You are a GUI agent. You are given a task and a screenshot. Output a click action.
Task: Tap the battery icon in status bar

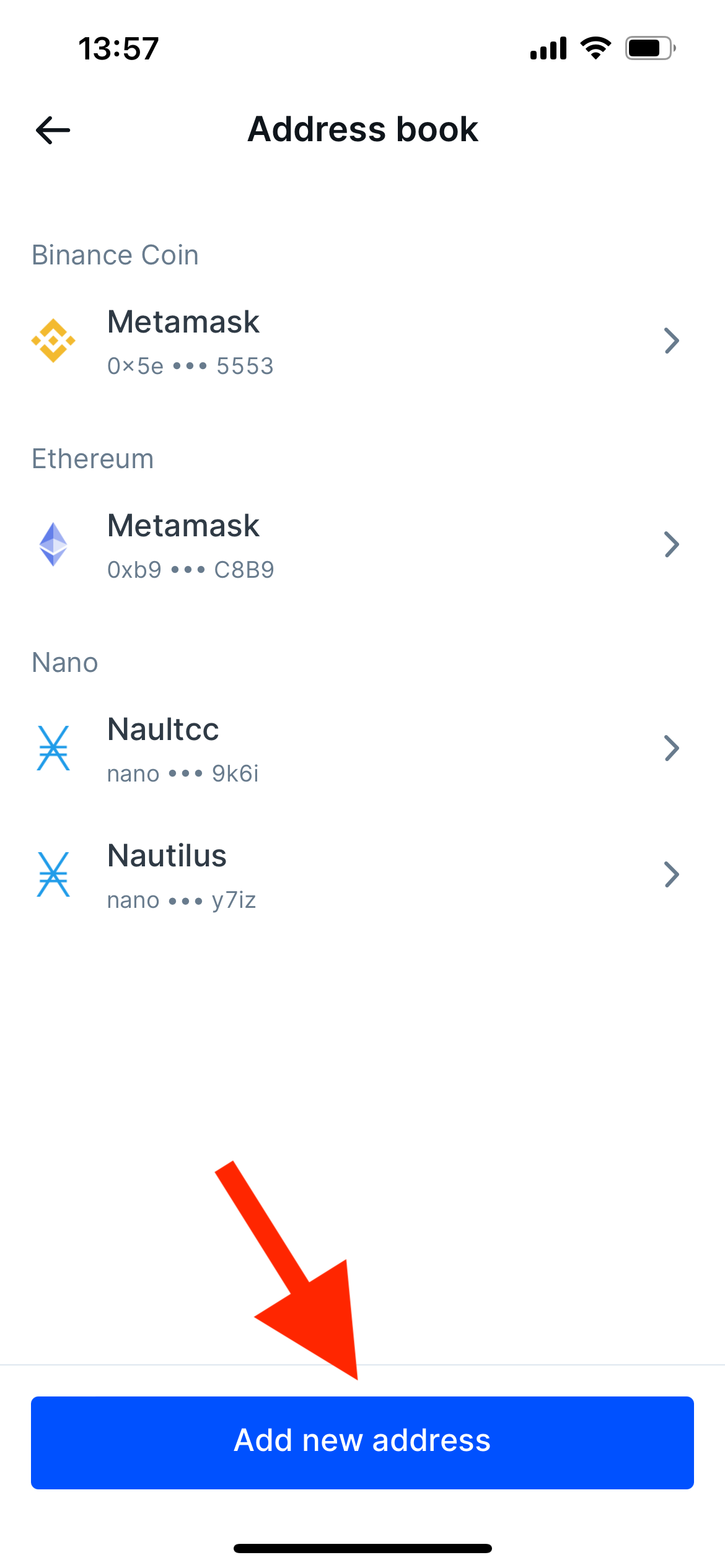click(650, 48)
